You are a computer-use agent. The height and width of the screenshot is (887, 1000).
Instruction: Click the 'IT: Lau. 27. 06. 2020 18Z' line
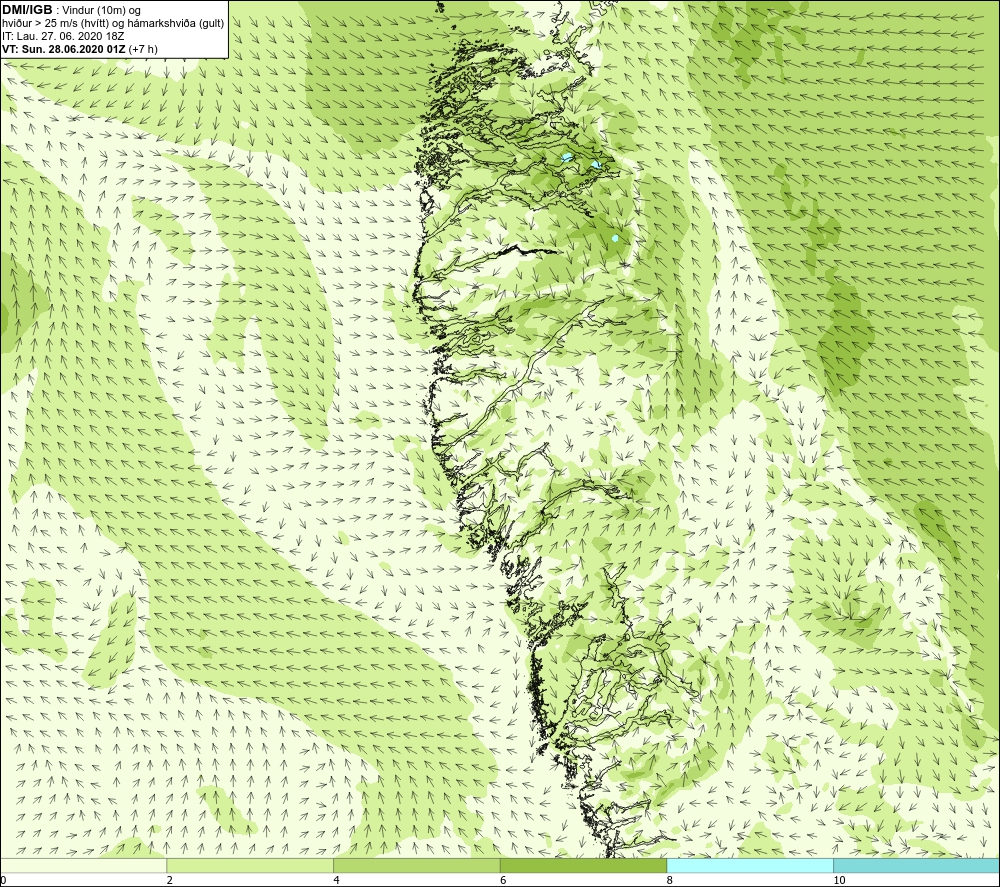62,36
